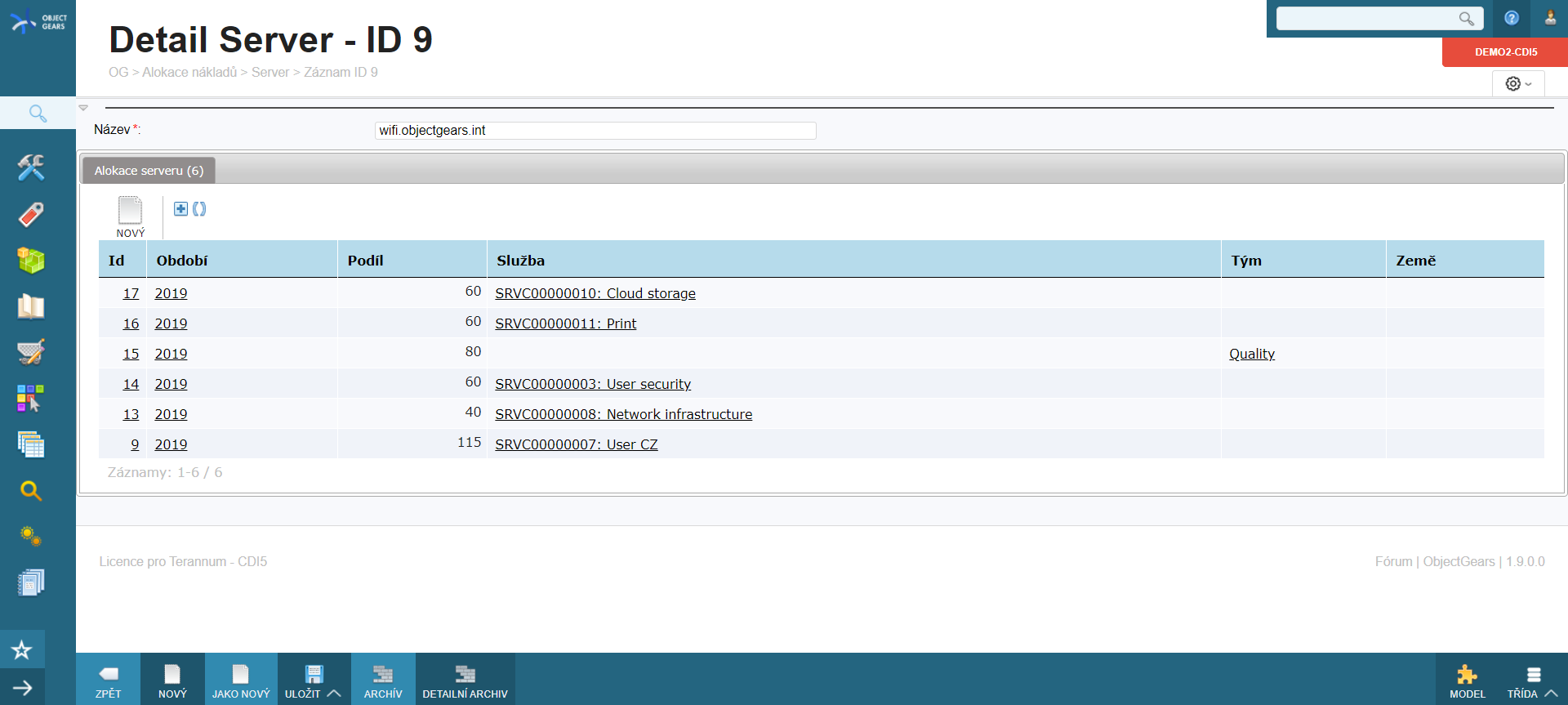Click the help question mark icon
The image size is (1568, 705).
pyautogui.click(x=1512, y=18)
